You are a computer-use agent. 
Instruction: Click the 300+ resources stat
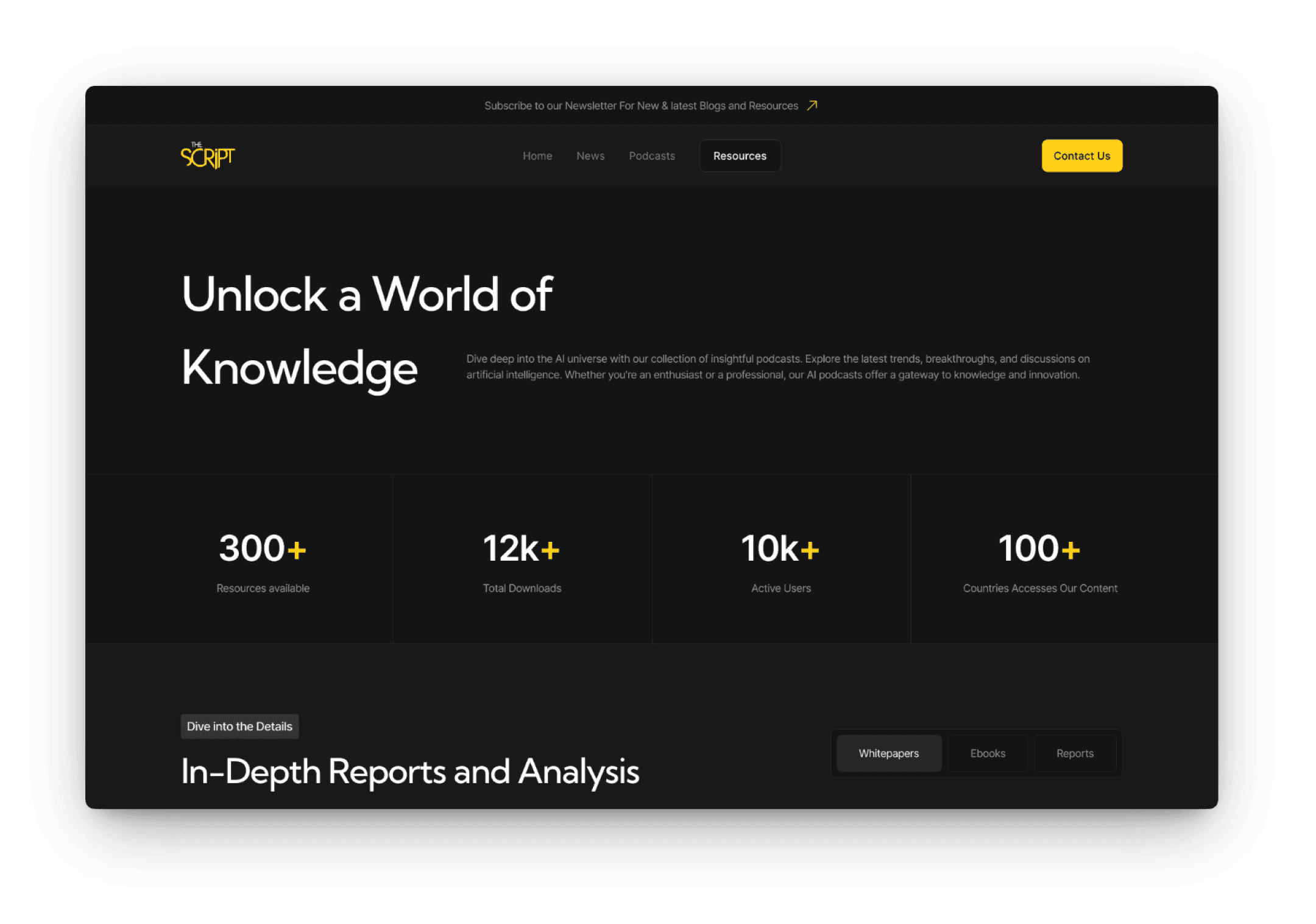pyautogui.click(x=262, y=549)
